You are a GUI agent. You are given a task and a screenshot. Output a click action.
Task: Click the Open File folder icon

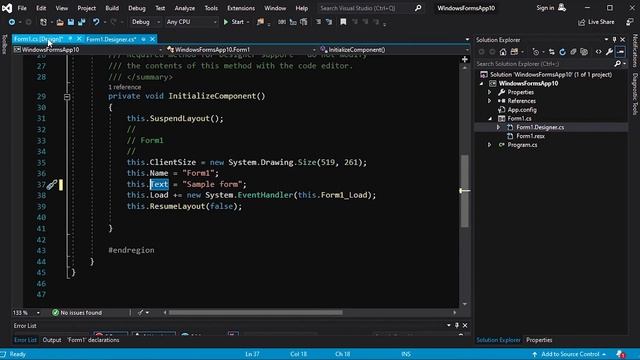point(60,22)
